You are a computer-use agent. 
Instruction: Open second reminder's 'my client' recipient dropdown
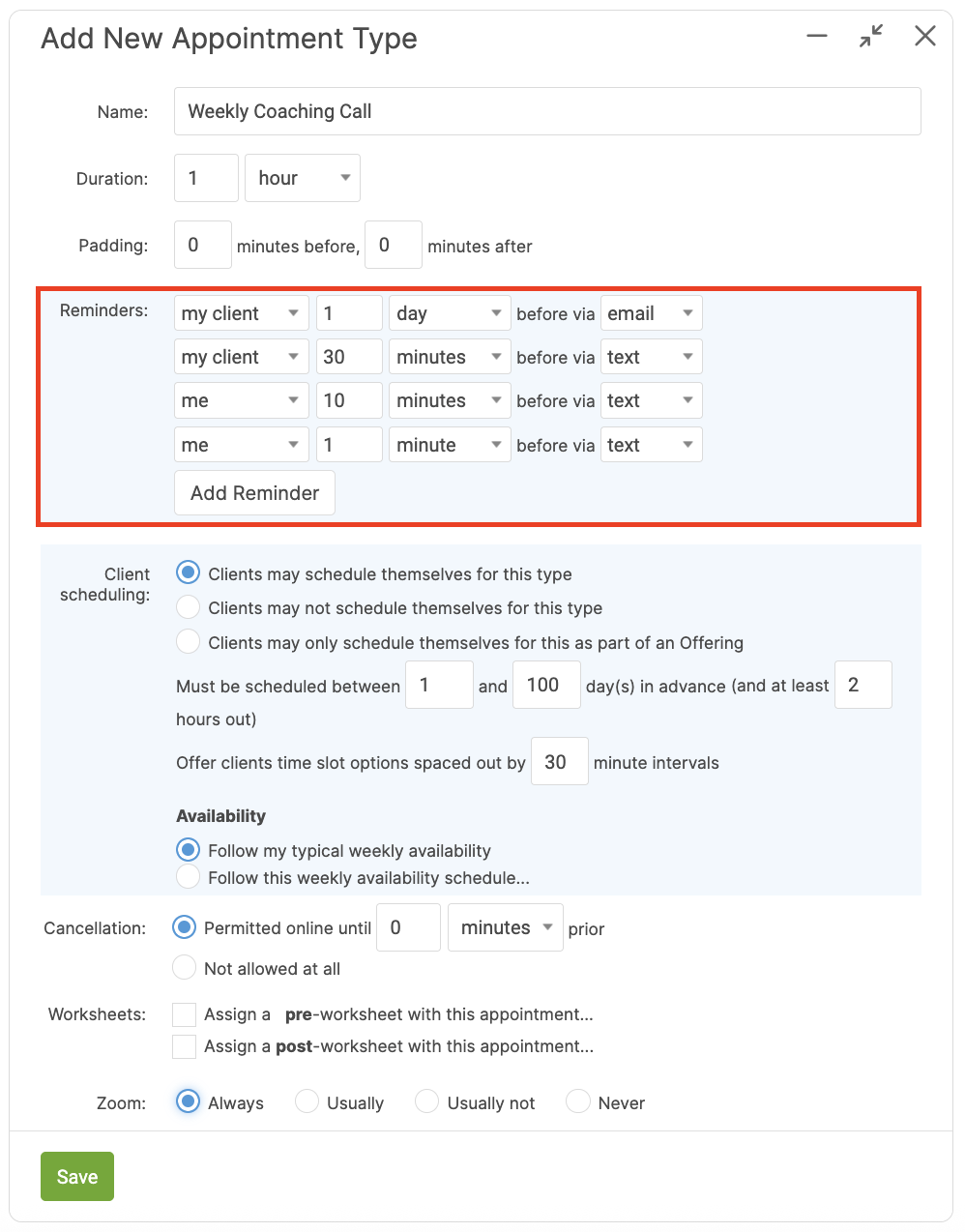242,357
